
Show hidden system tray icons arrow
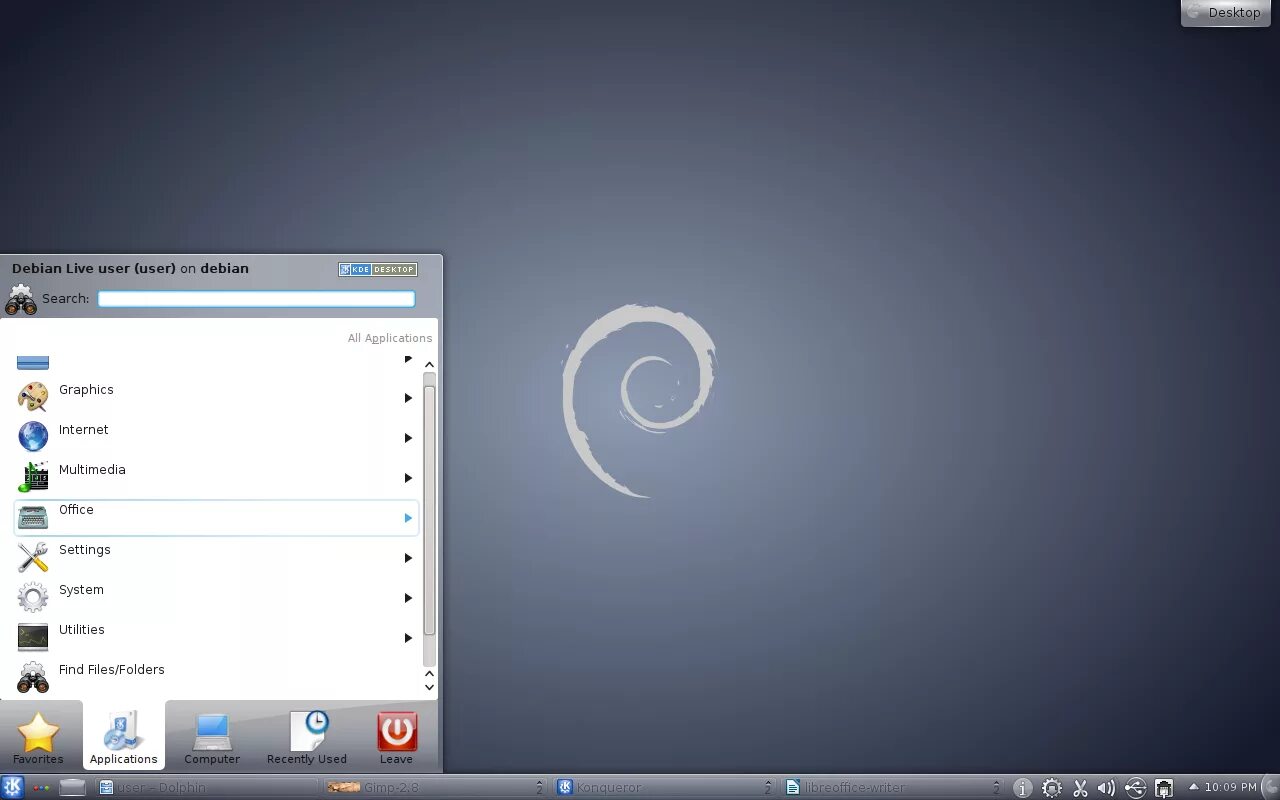coord(1192,787)
